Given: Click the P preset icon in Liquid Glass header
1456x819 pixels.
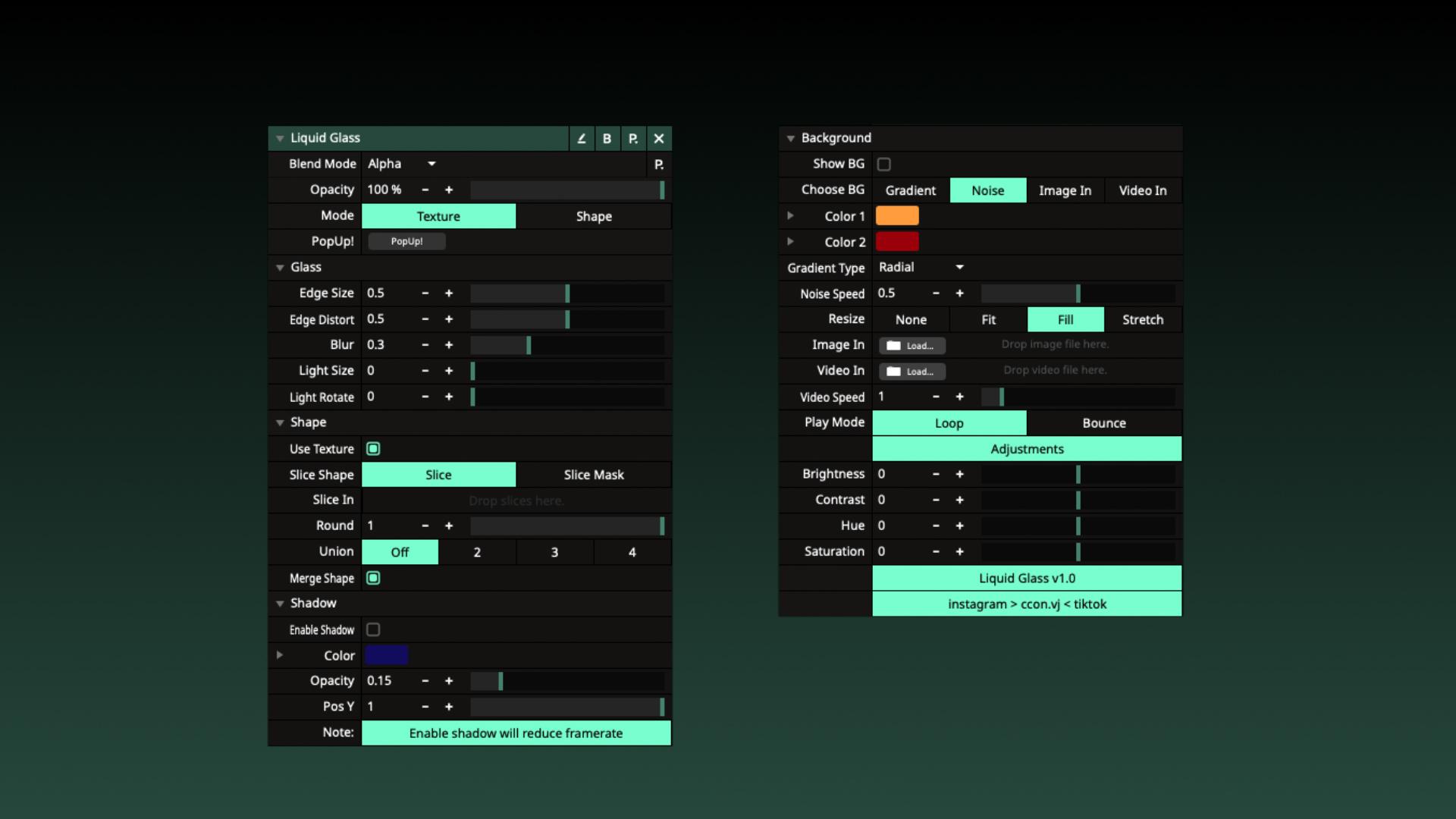Looking at the screenshot, I should (x=632, y=139).
